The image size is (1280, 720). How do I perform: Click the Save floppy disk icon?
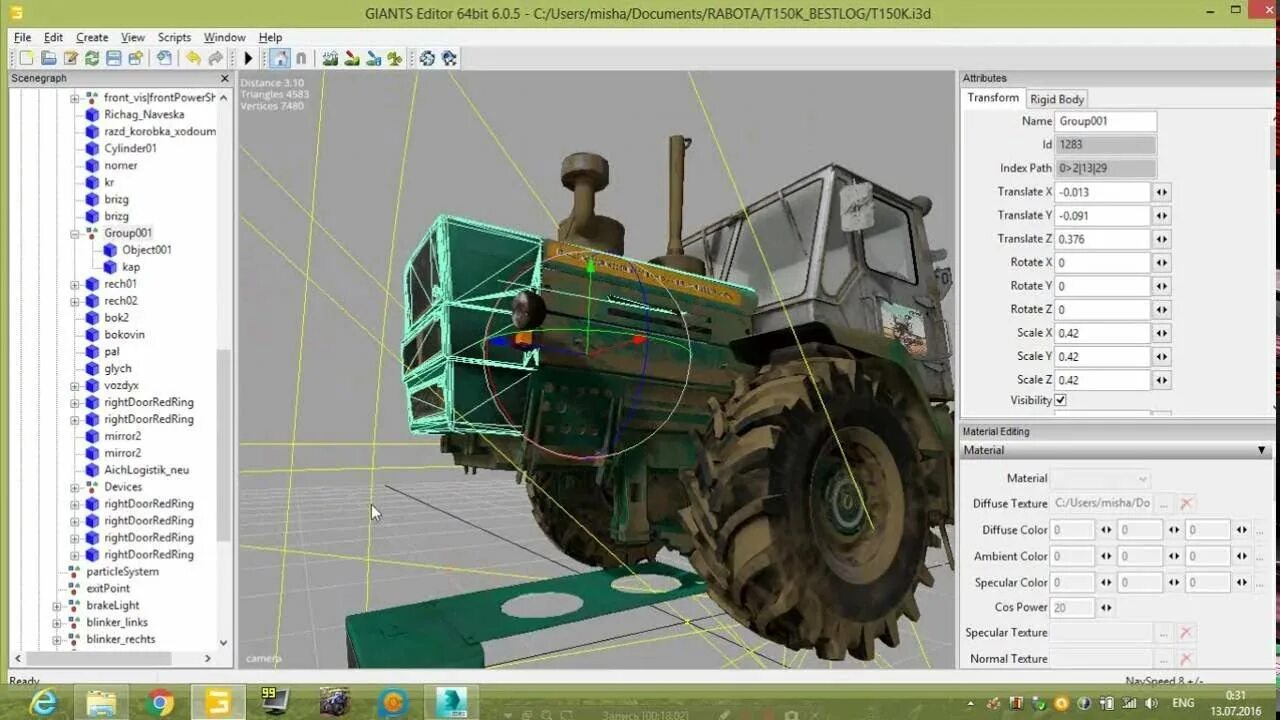[x=114, y=59]
